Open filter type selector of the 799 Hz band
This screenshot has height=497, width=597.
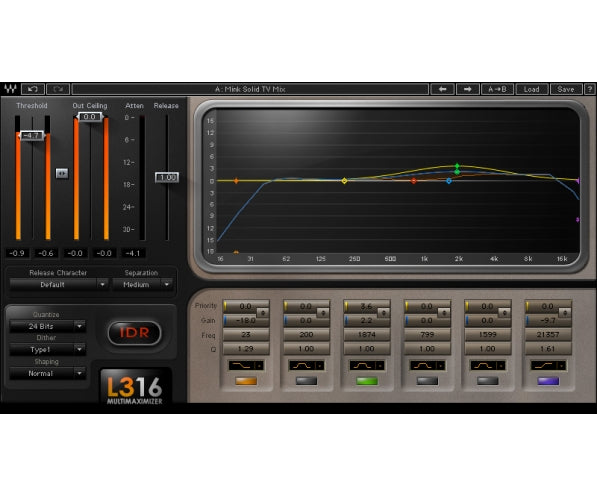pos(427,366)
